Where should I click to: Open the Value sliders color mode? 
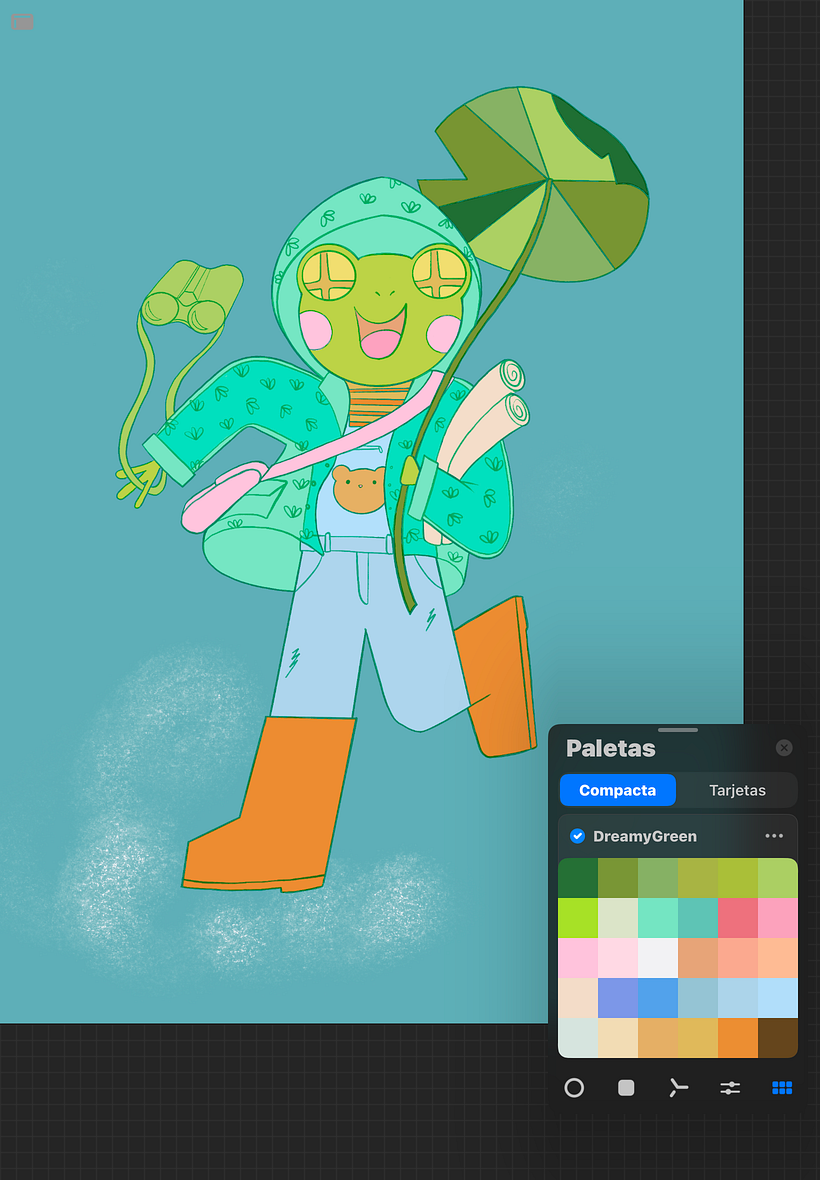730,1088
